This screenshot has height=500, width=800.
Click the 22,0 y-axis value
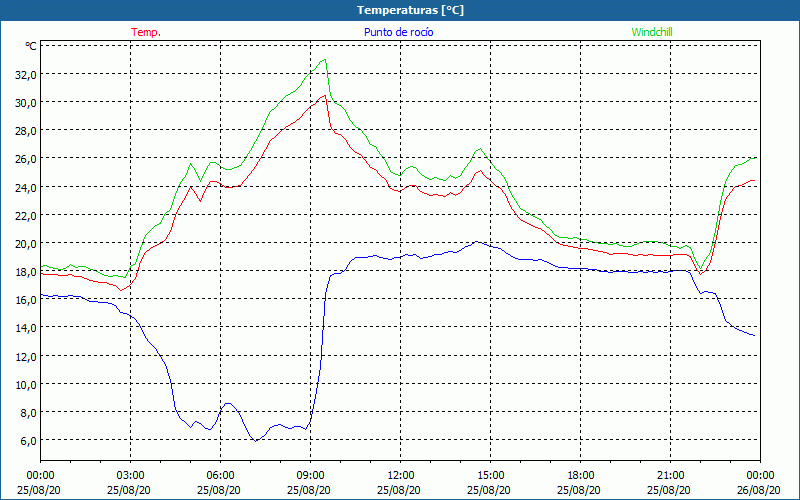pos(26,215)
